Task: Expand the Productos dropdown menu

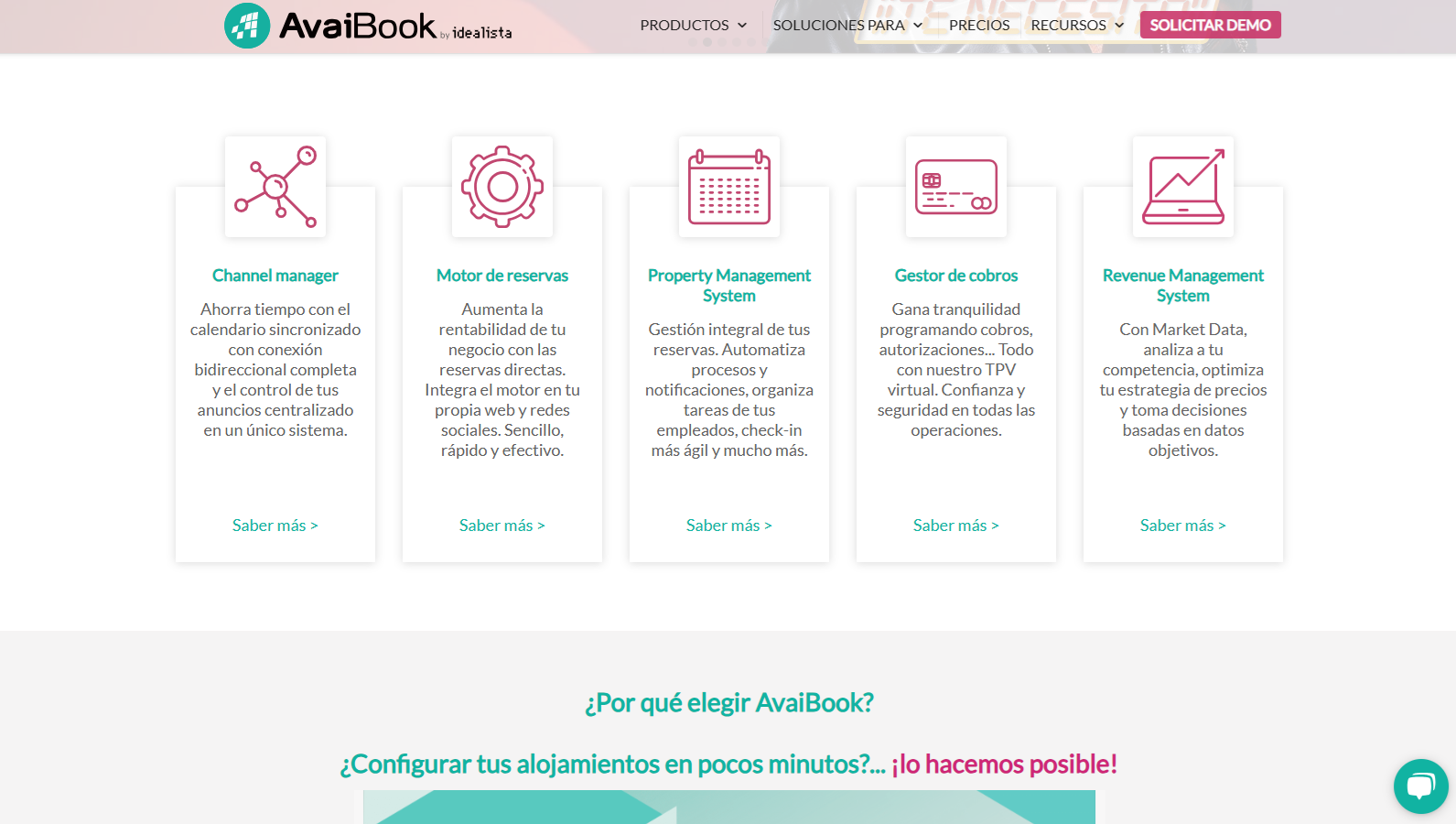Action: click(694, 26)
